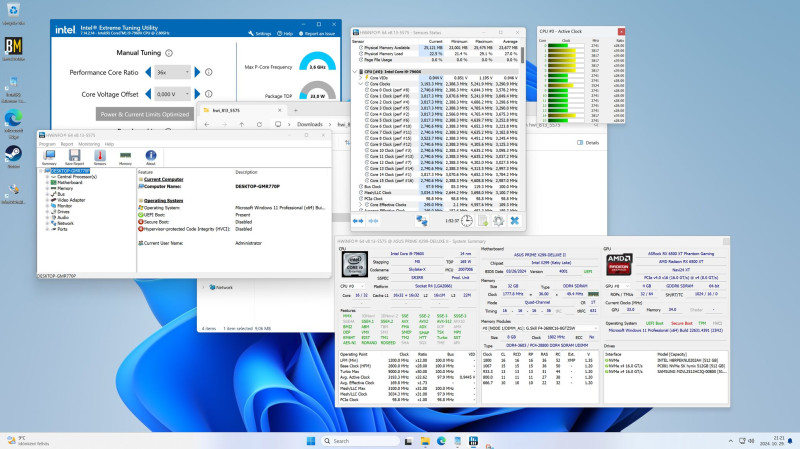Viewport: 800px width, 449px height.
Task: Increase Core Voltage Offset with right arrow
Action: [x=197, y=94]
